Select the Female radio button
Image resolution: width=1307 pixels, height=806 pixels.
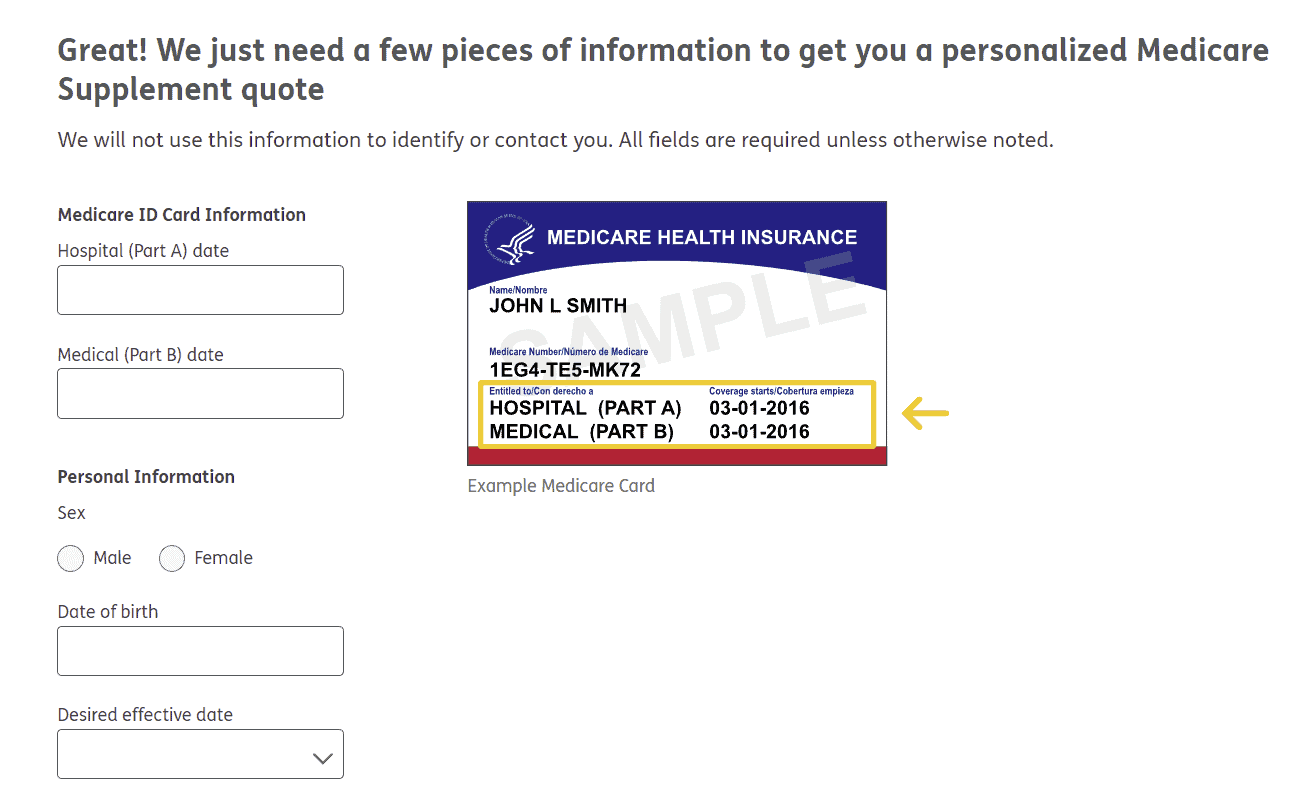pyautogui.click(x=172, y=558)
